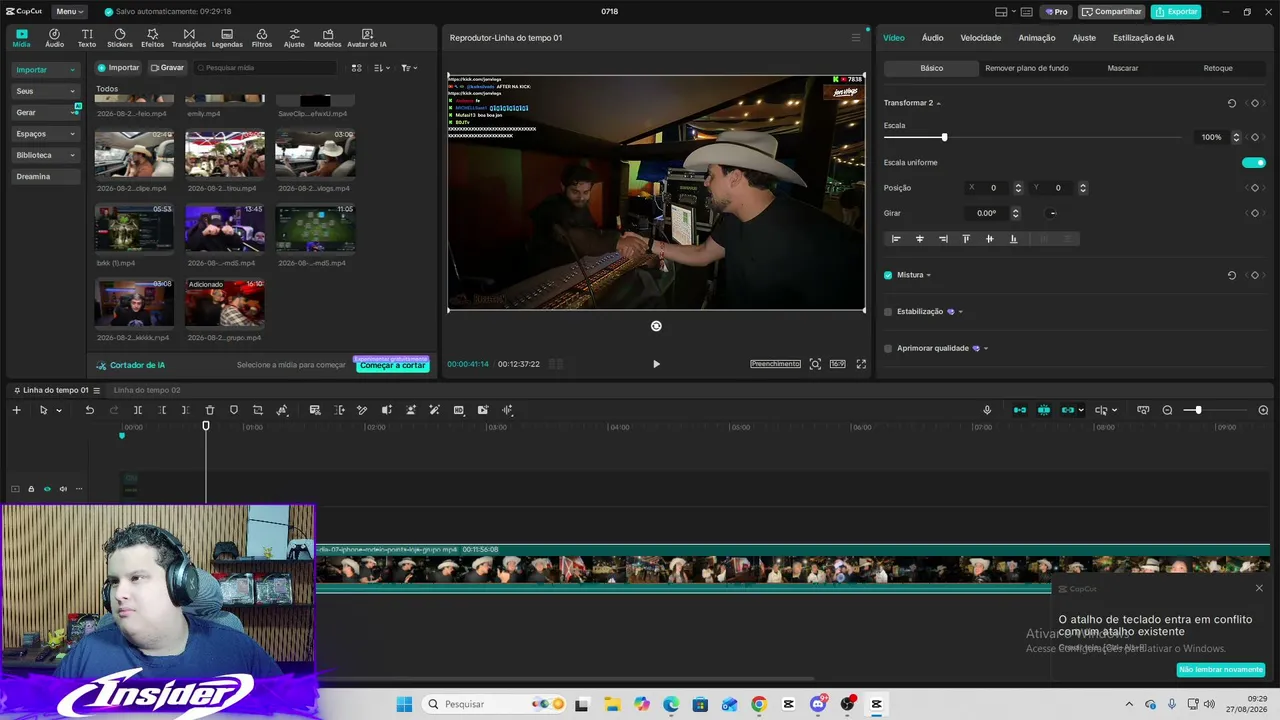
Task: Lock the timeline track
Action: 31,489
